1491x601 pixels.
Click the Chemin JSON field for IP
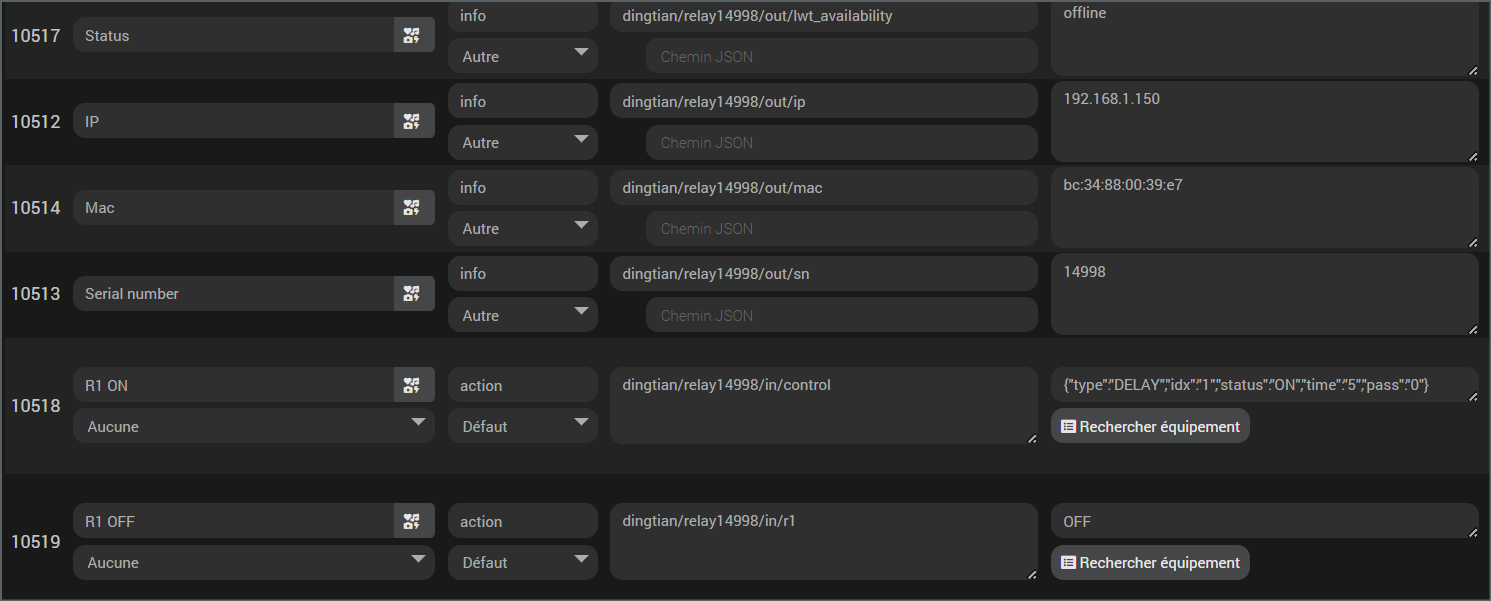click(841, 143)
